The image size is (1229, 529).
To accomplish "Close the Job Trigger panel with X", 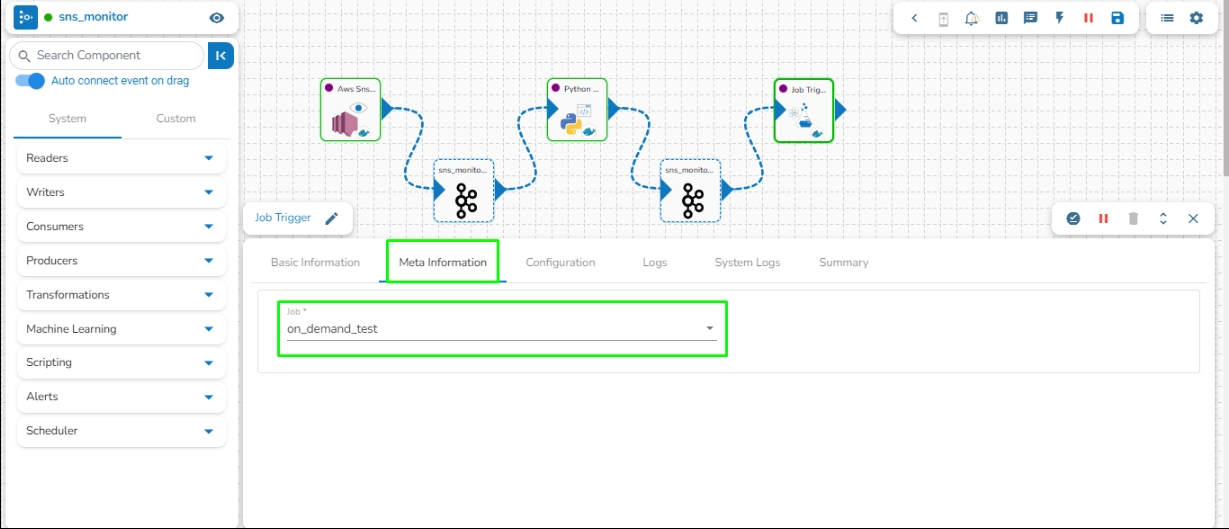I will tap(1193, 218).
